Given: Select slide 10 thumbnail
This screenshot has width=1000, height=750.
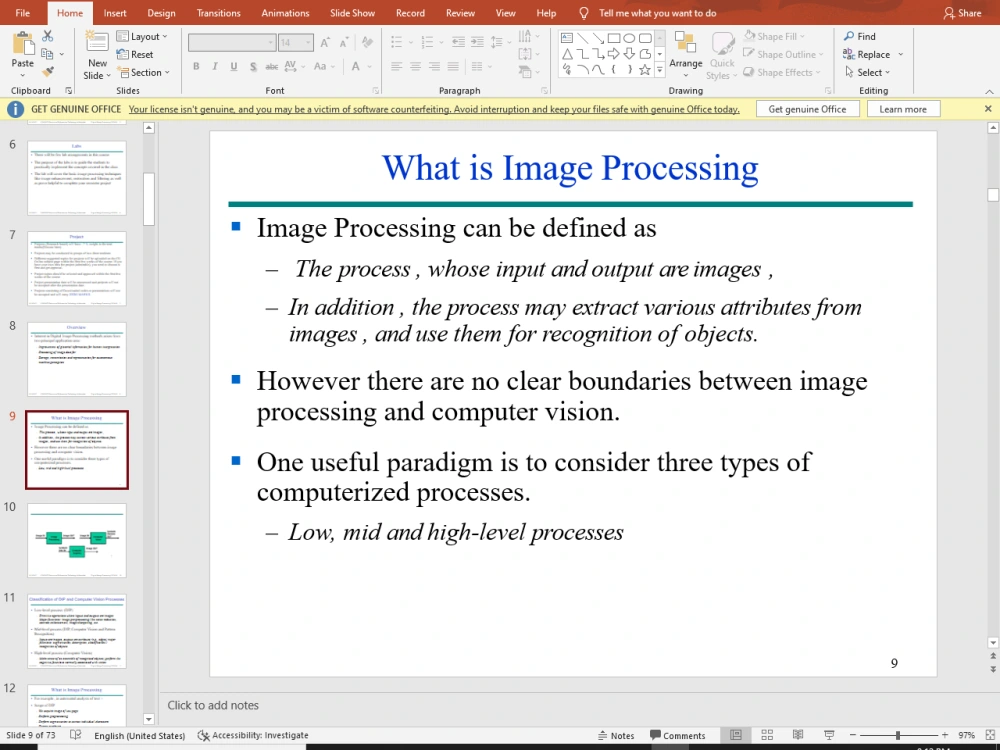Looking at the screenshot, I should 77,541.
